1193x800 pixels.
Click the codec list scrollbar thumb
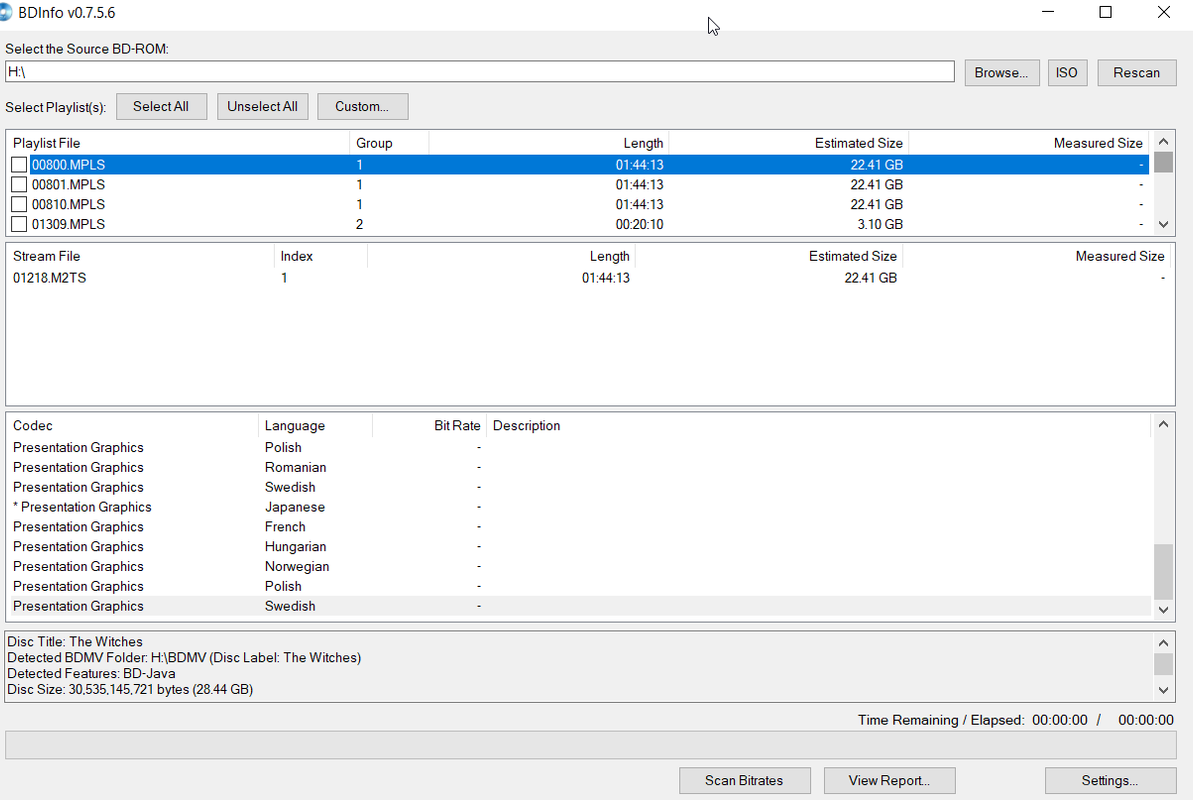pos(1163,572)
